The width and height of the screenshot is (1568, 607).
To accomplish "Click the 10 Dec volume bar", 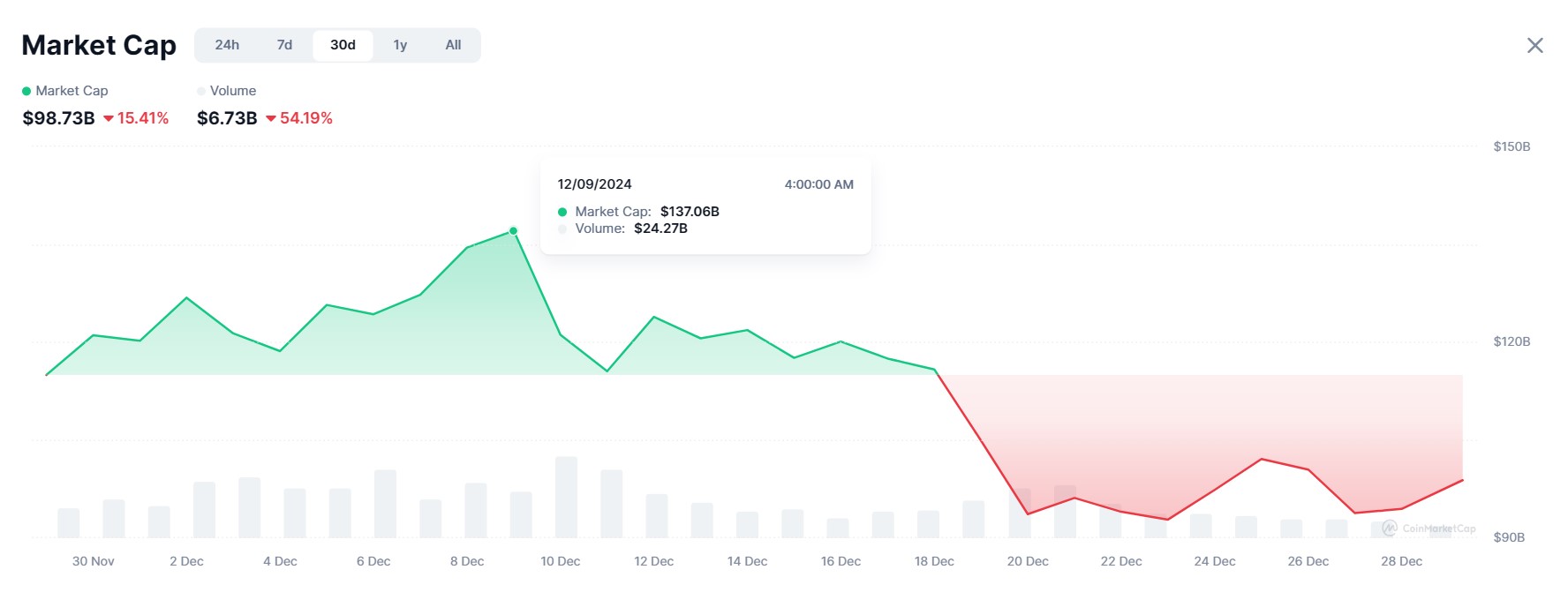I will tap(566, 498).
